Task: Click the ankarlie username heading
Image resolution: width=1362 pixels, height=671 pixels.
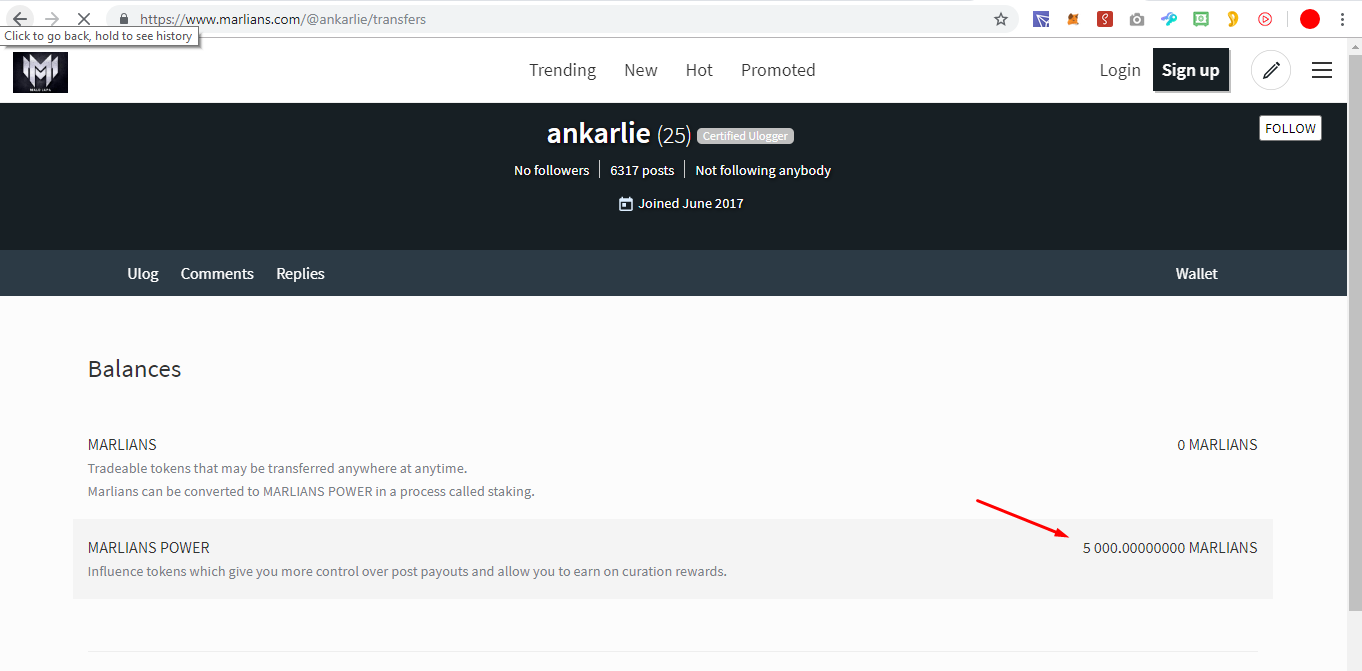Action: pos(598,133)
